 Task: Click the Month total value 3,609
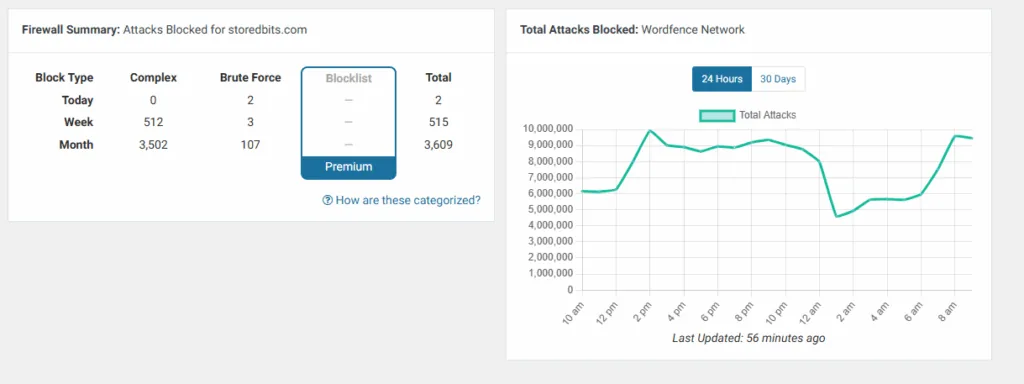coord(438,145)
